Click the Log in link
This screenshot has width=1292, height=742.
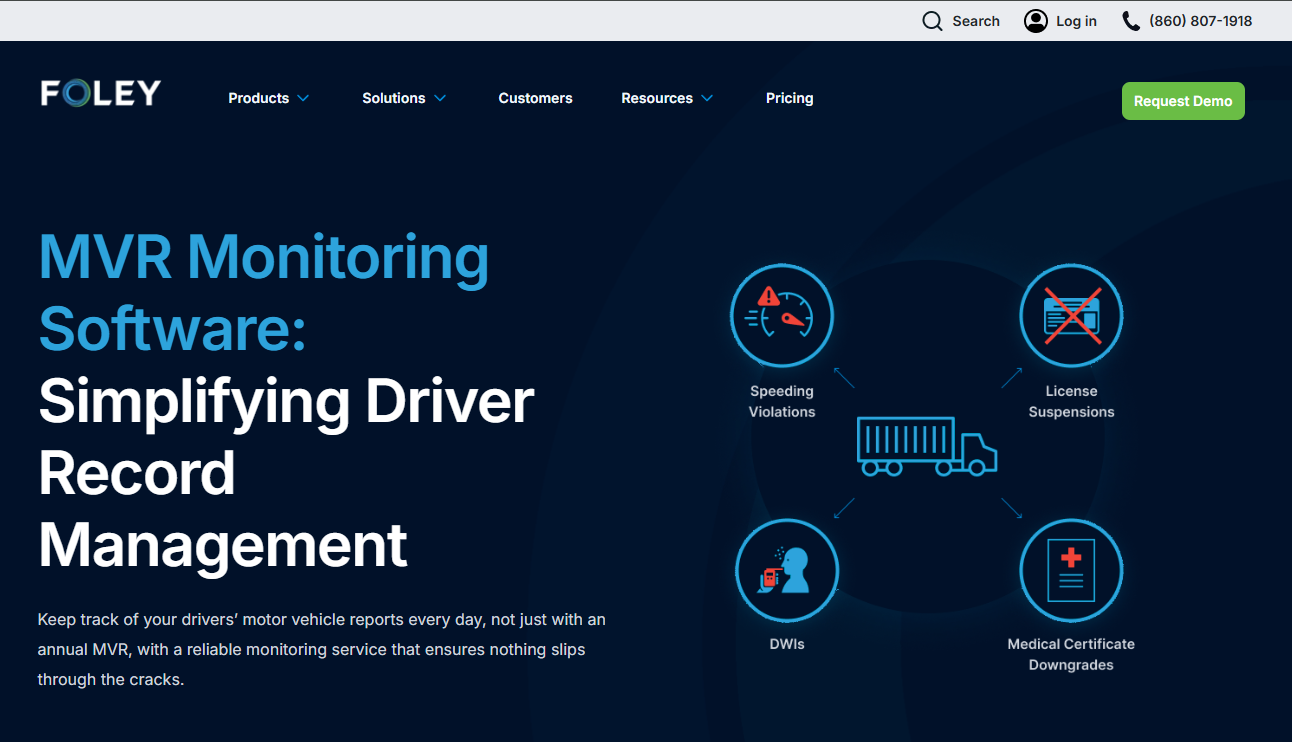pyautogui.click(x=1076, y=21)
